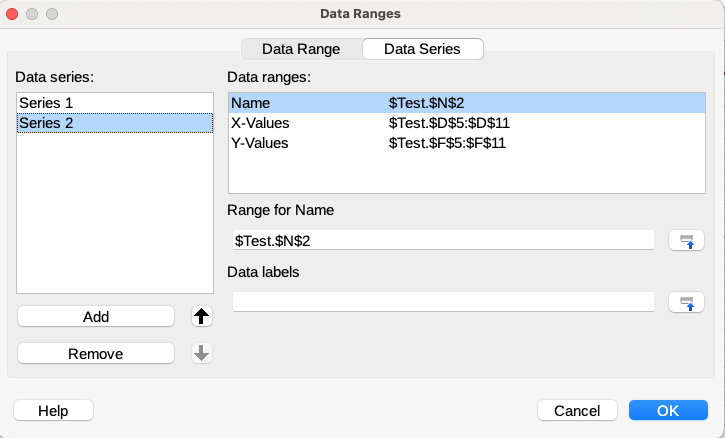Cancel the Data Ranges dialog
725x438 pixels.
(x=576, y=410)
